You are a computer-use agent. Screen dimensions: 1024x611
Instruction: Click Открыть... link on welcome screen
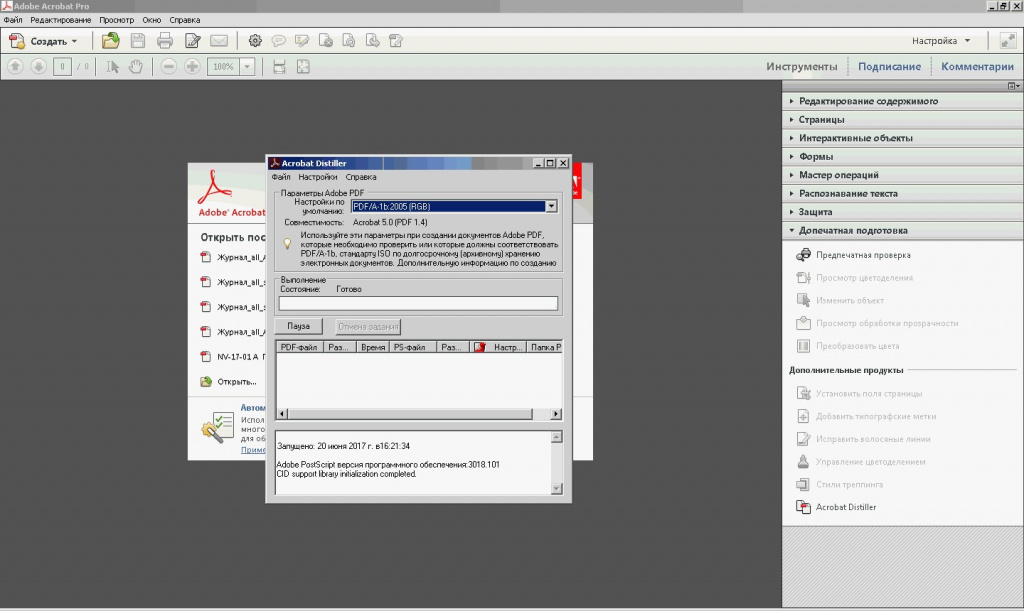pyautogui.click(x=236, y=382)
